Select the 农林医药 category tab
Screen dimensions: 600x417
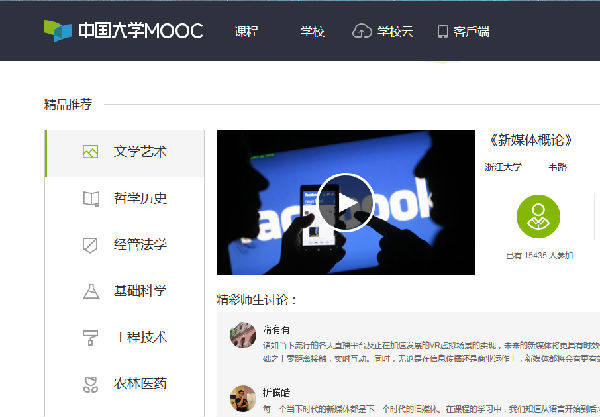[125, 383]
